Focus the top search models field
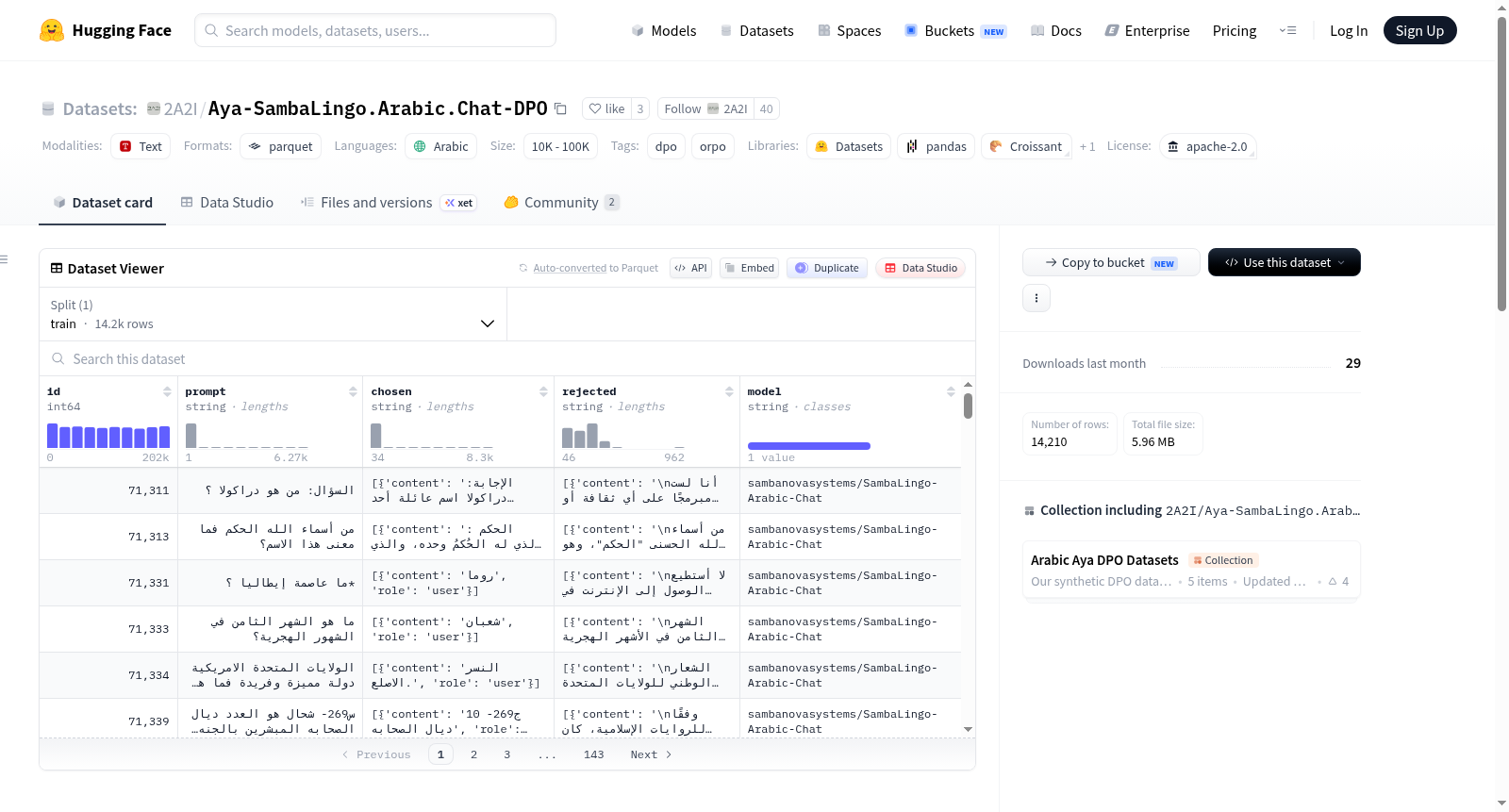Viewport: 1509px width, 812px height. coord(375,30)
